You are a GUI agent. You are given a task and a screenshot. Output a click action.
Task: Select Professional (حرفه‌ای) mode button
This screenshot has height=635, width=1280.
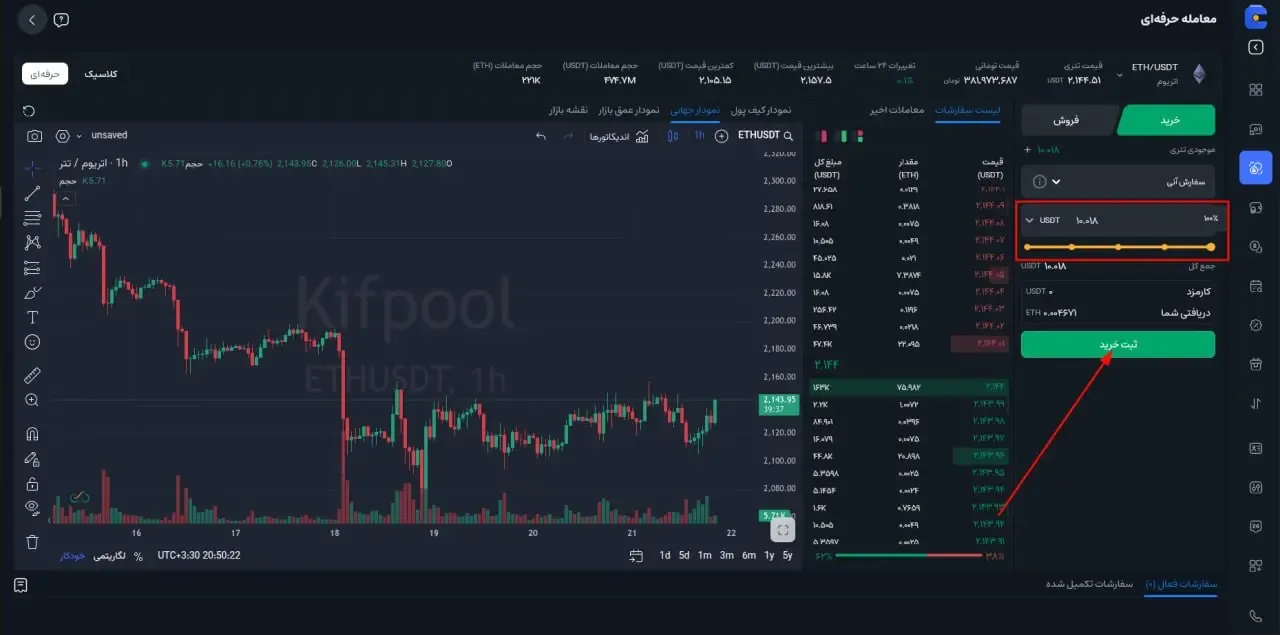click(45, 74)
